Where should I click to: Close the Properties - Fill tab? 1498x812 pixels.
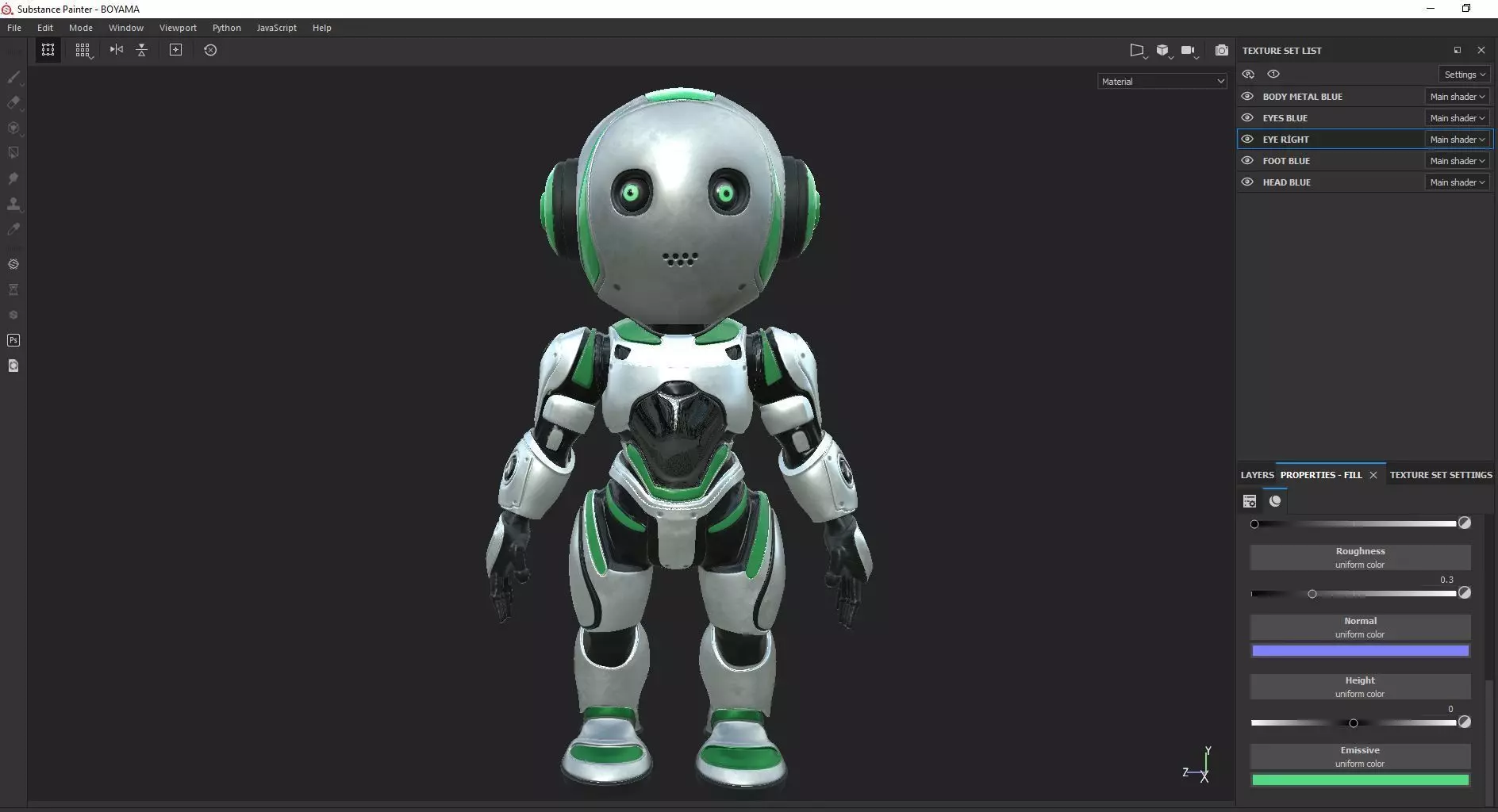click(1373, 475)
